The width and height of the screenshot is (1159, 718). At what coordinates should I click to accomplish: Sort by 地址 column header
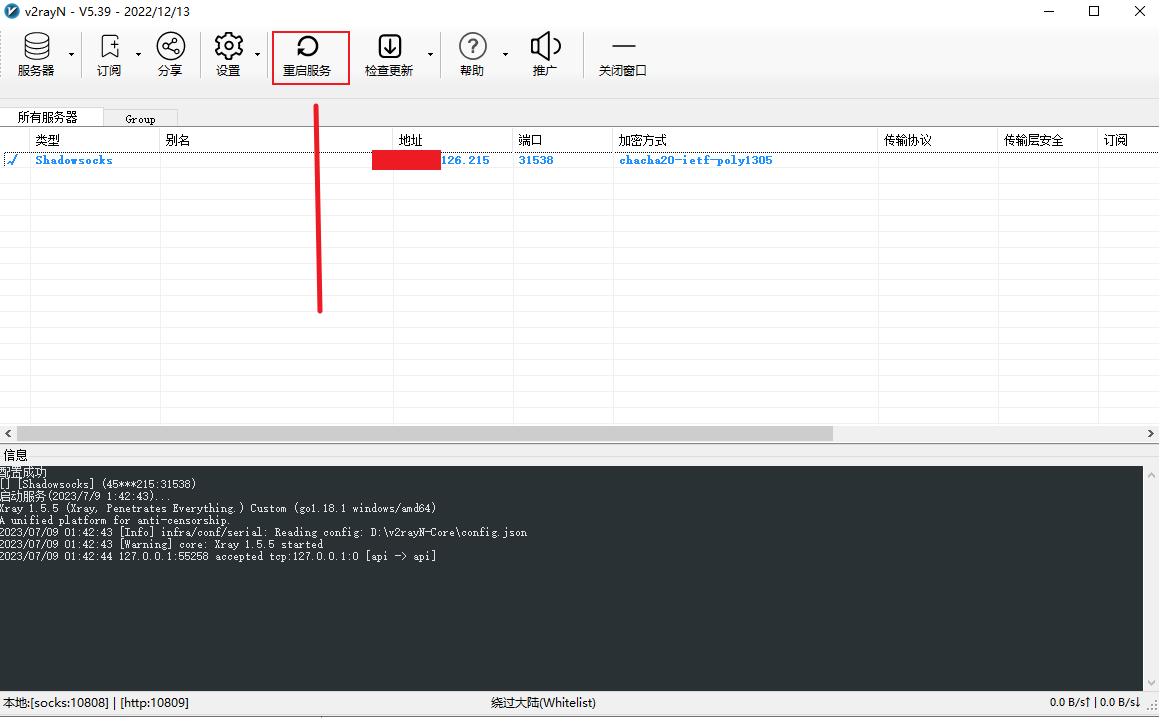click(x=452, y=140)
